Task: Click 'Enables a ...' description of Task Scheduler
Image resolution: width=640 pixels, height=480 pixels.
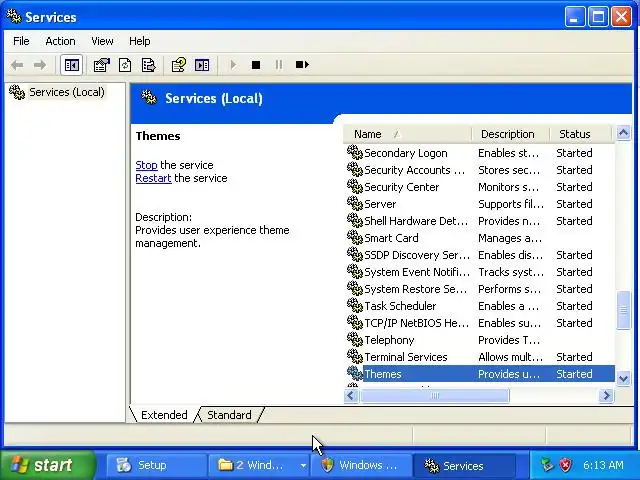Action: [x=509, y=306]
